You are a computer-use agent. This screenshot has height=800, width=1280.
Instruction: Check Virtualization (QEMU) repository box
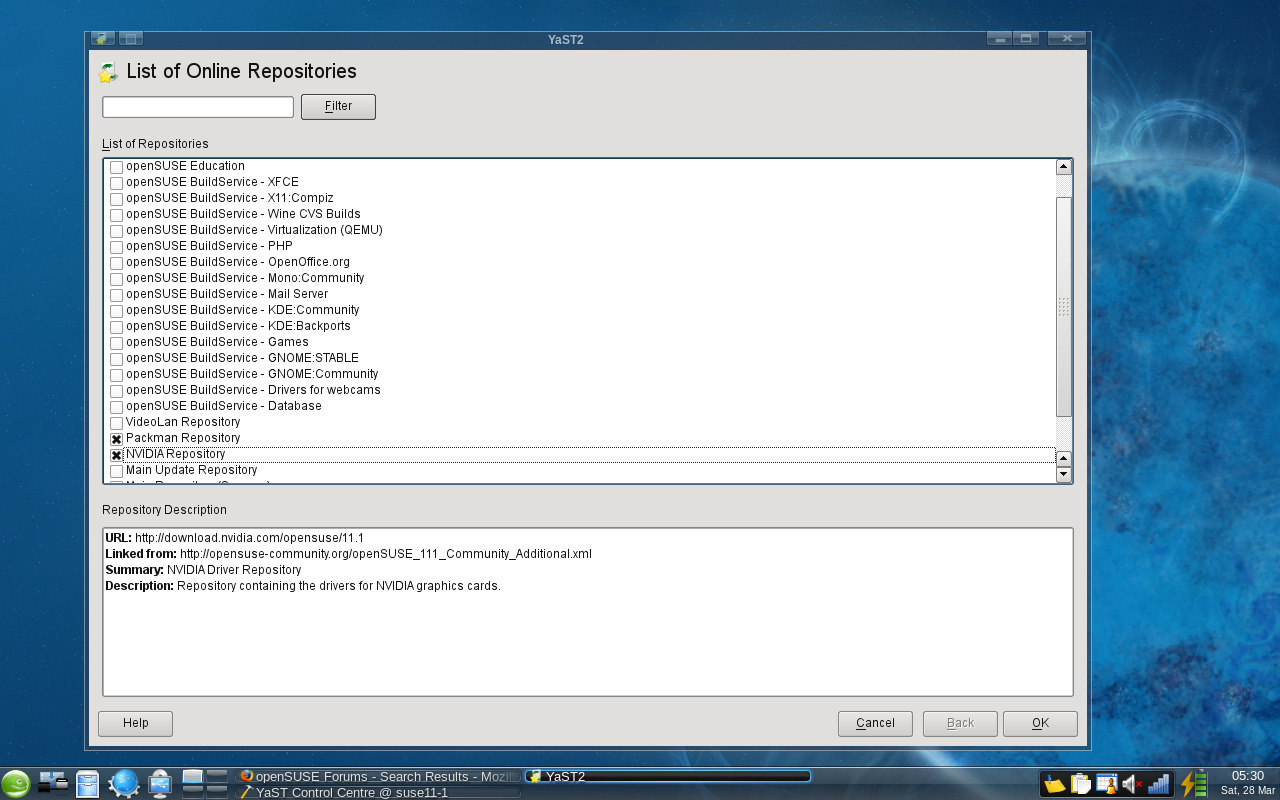point(117,231)
